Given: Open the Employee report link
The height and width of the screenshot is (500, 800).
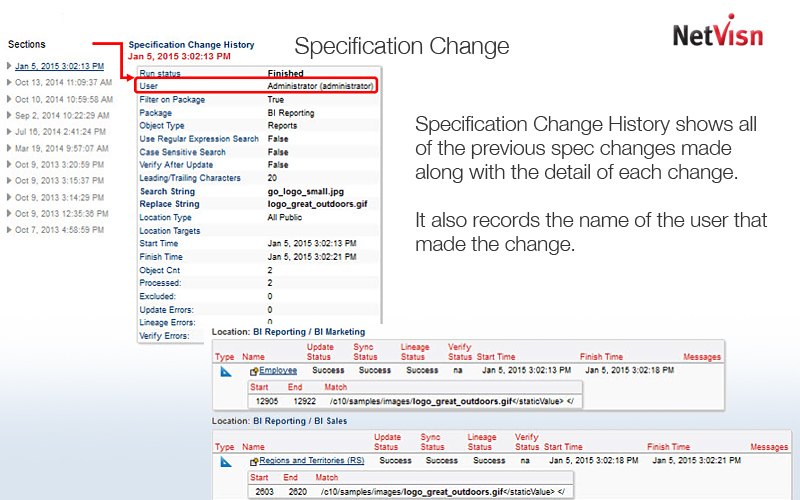Looking at the screenshot, I should coord(278,370).
